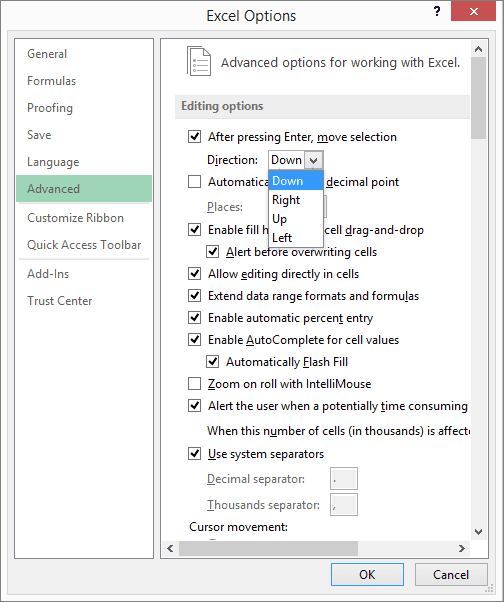Image resolution: width=504 pixels, height=602 pixels.
Task: Click the Thousands separator input field
Action: [x=344, y=504]
